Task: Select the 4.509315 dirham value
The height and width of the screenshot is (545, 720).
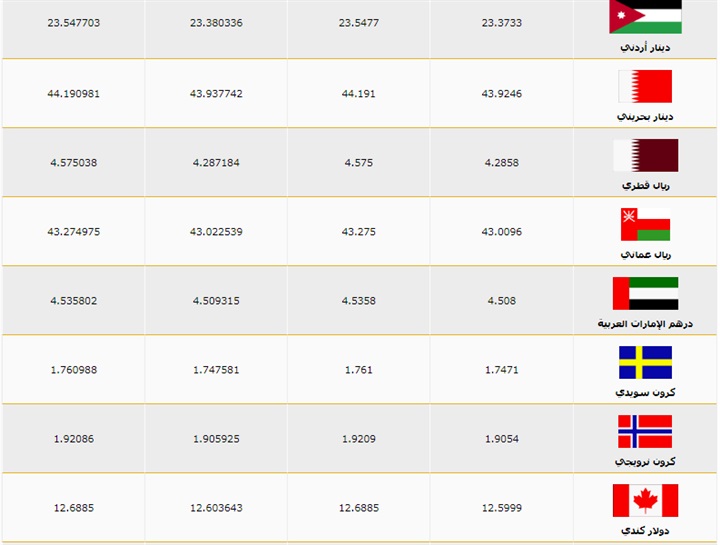Action: click(x=216, y=301)
